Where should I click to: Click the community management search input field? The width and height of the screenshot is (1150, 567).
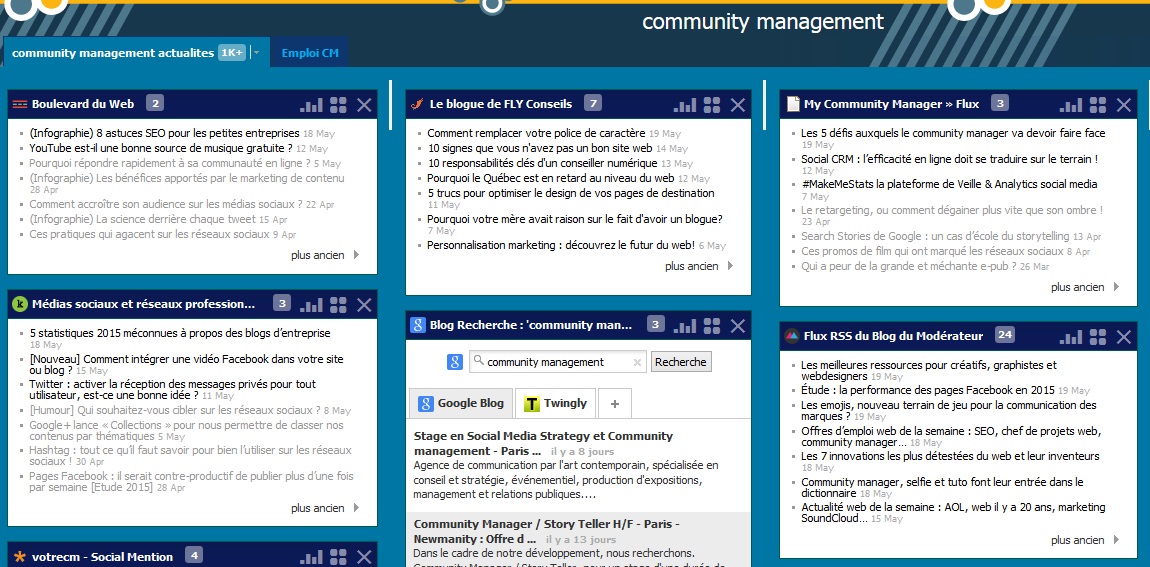pyautogui.click(x=556, y=362)
